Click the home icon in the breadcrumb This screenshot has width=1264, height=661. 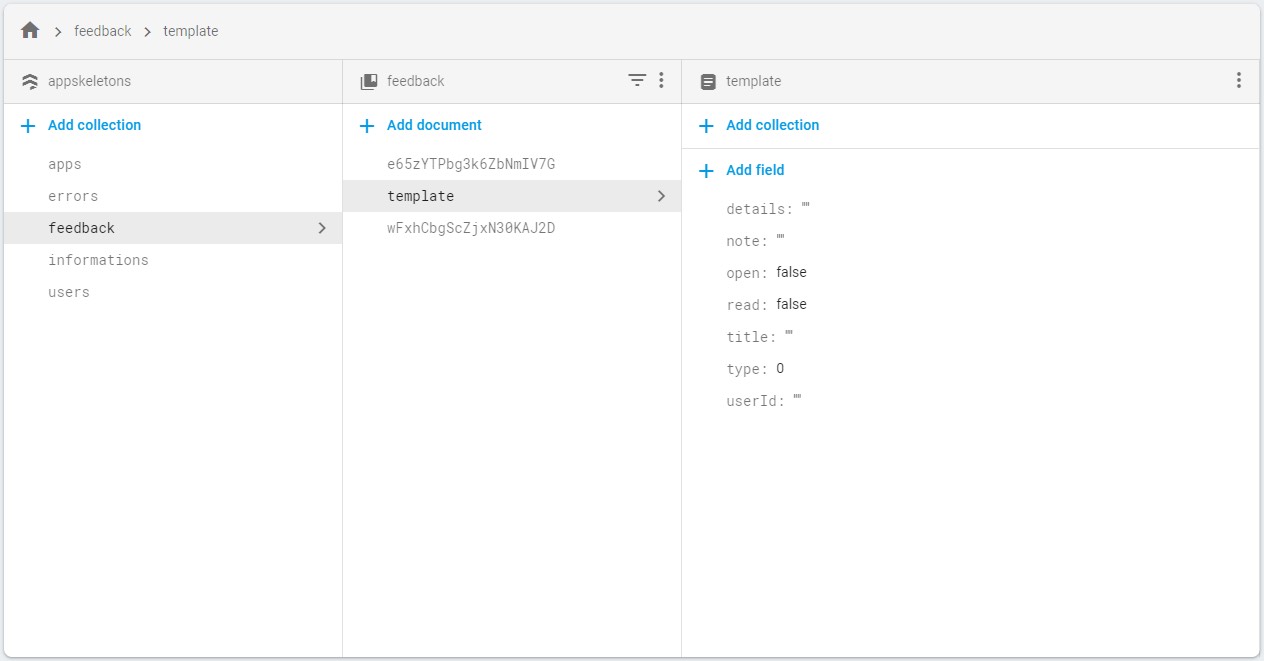(29, 30)
